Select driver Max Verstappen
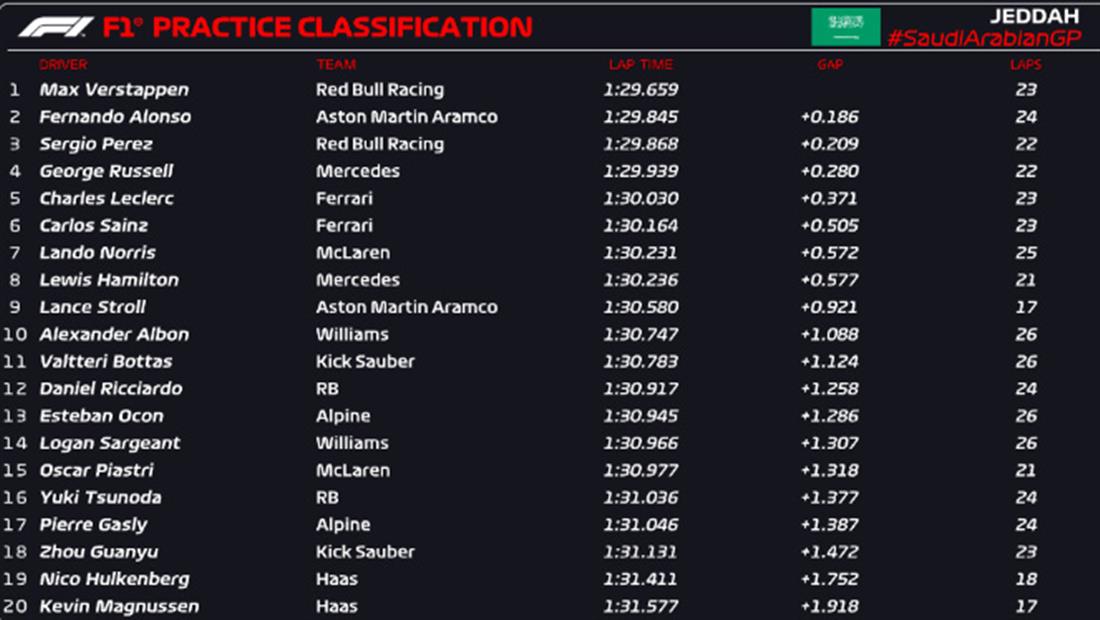The image size is (1100, 620). [x=114, y=90]
